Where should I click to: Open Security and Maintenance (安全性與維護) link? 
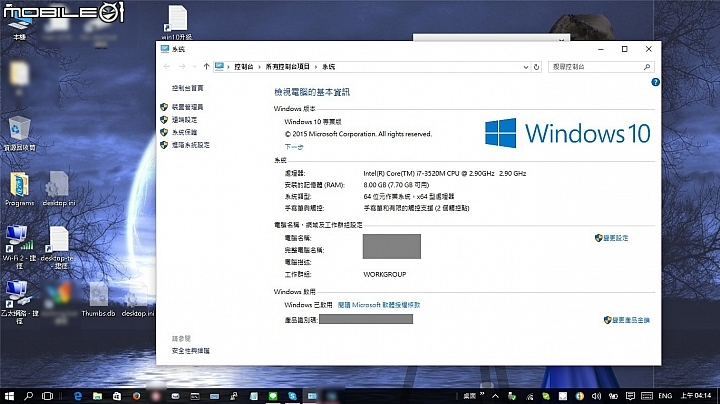[191, 351]
